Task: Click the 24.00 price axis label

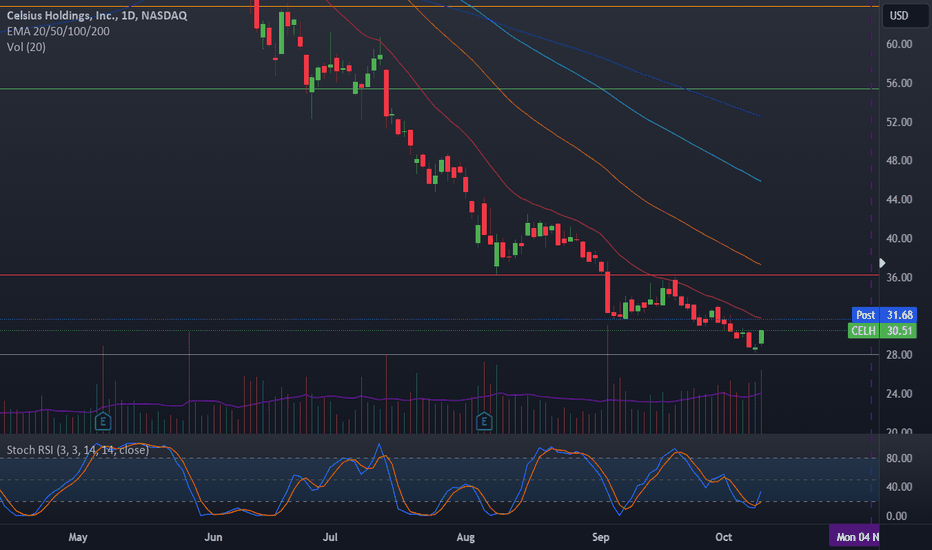Action: click(x=899, y=394)
